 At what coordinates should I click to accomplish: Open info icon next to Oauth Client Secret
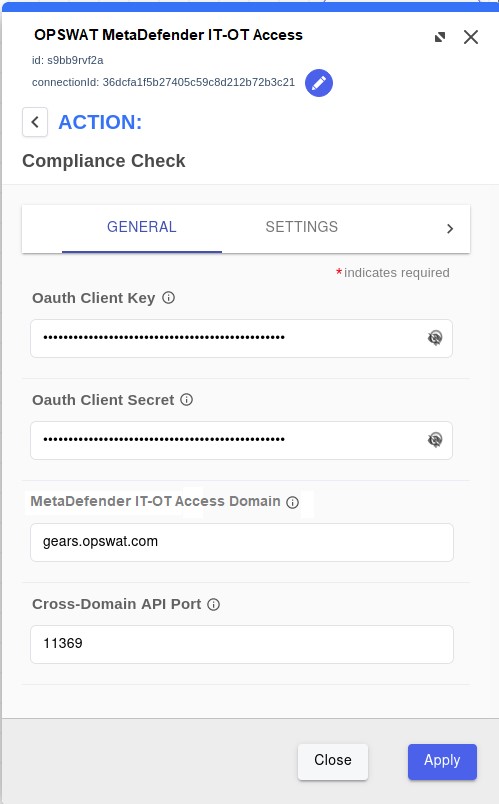tap(187, 399)
